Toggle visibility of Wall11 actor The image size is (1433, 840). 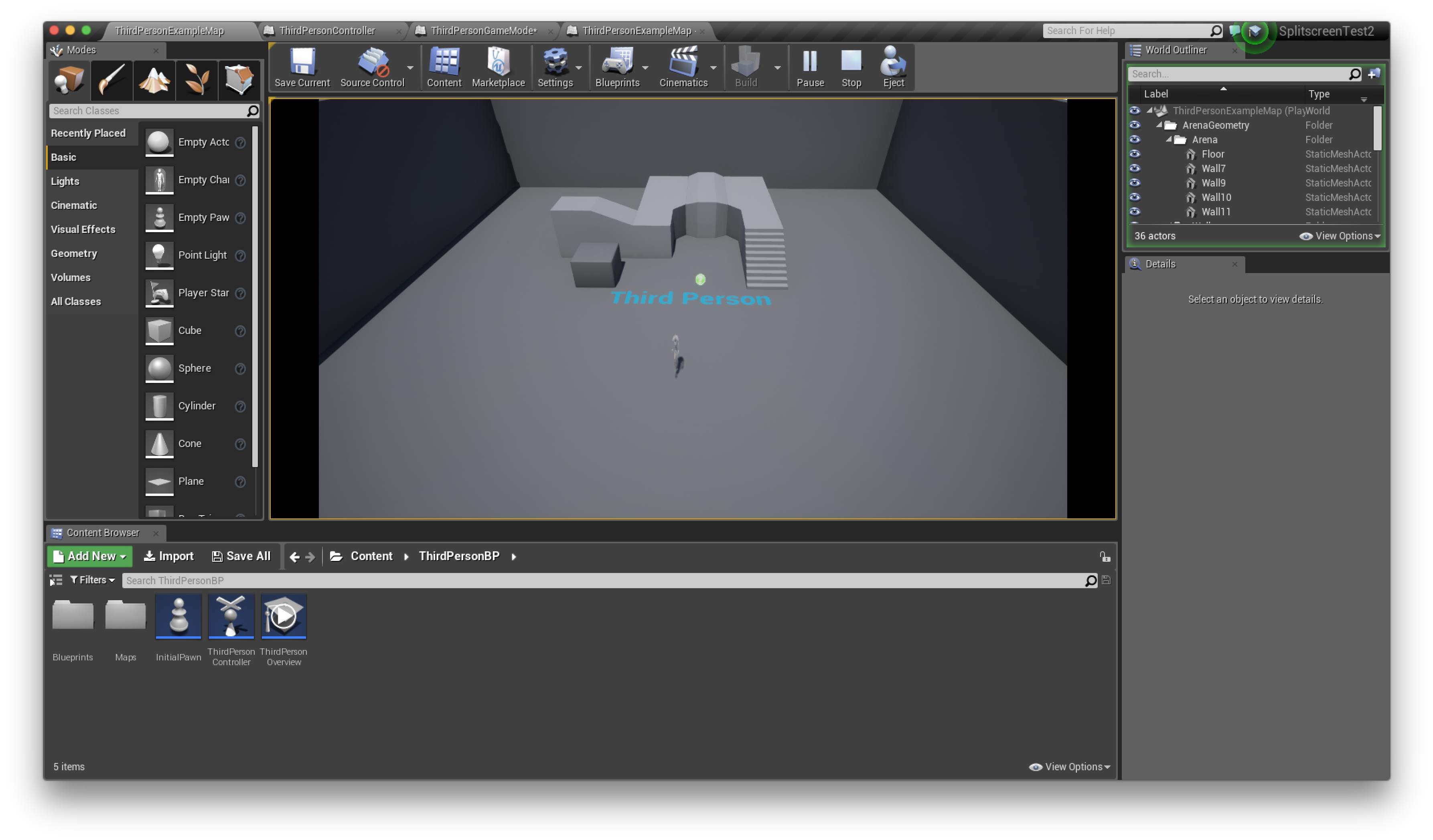coord(1135,212)
